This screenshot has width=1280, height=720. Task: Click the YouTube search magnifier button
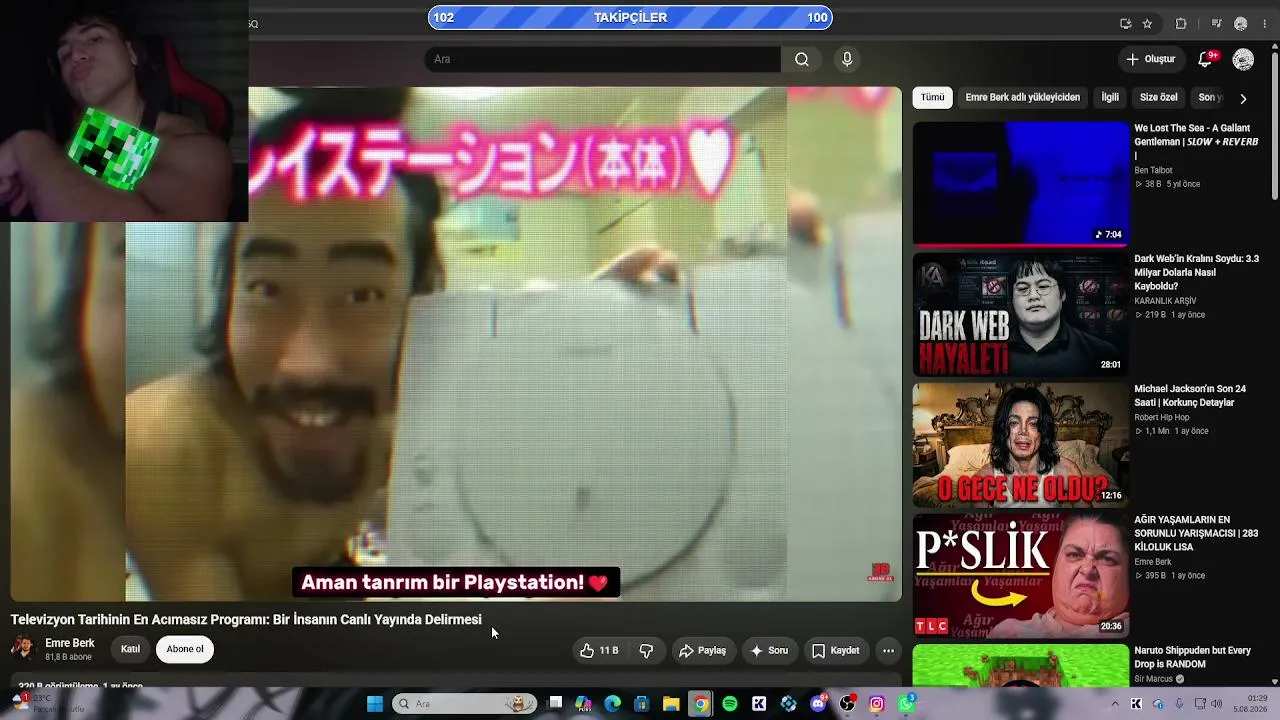point(802,59)
